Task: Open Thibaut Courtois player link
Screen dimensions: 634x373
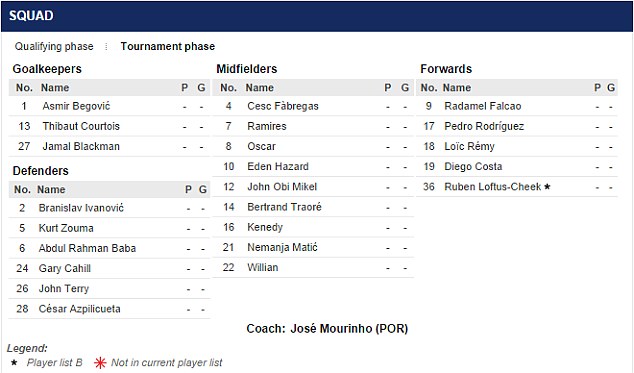Action: (x=81, y=126)
